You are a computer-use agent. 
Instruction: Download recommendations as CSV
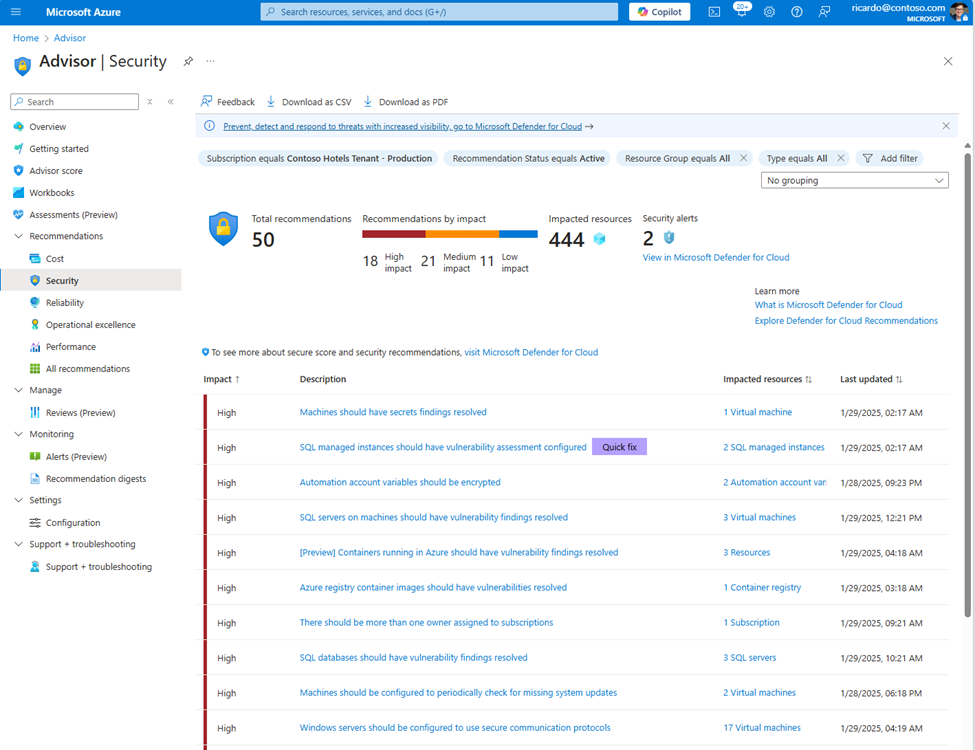[x=309, y=102]
